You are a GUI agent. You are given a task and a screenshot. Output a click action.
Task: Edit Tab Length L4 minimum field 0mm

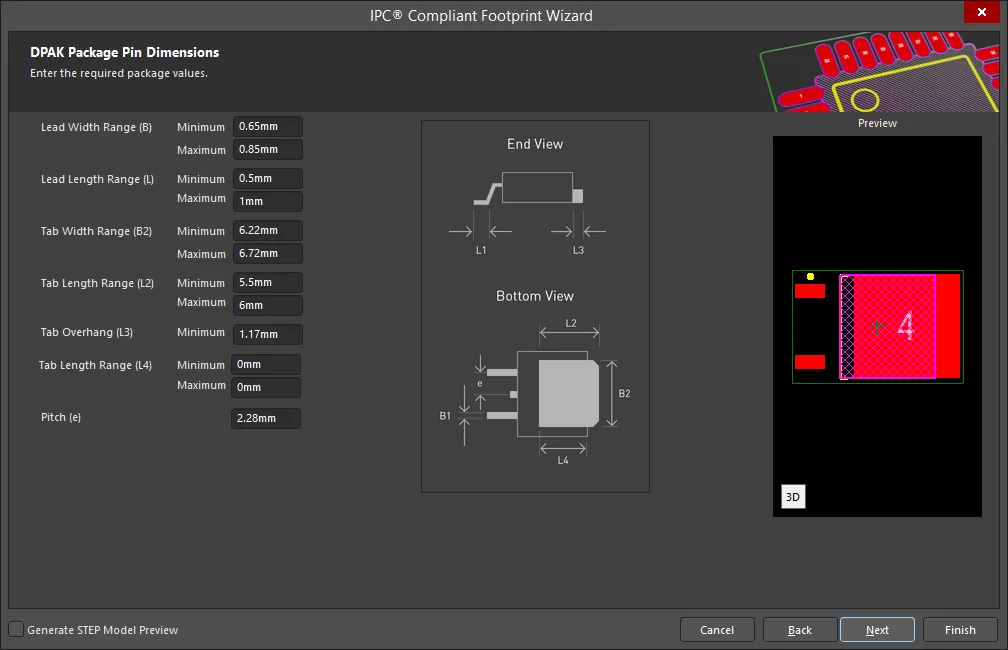point(266,365)
